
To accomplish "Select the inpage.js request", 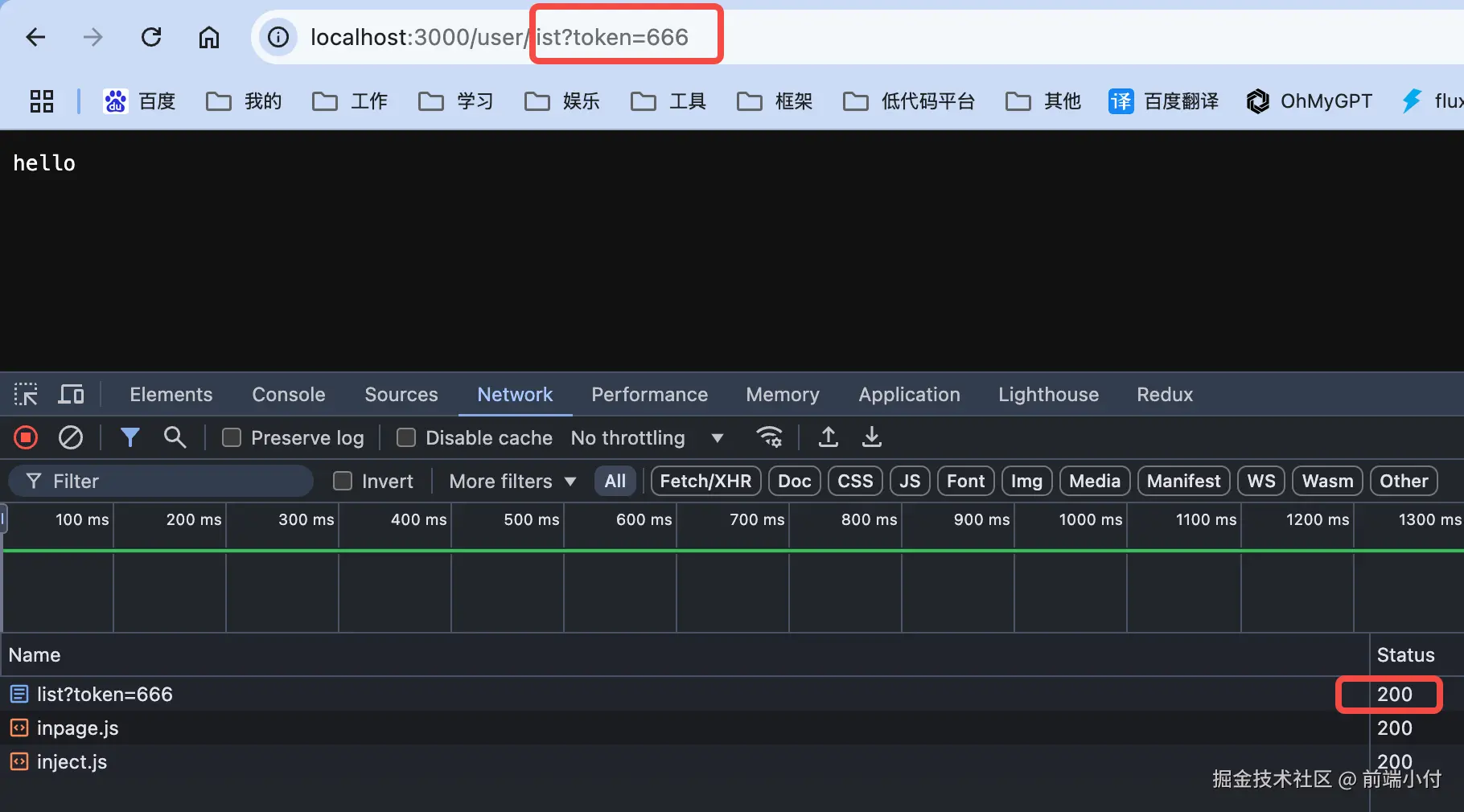I will (x=732, y=728).
